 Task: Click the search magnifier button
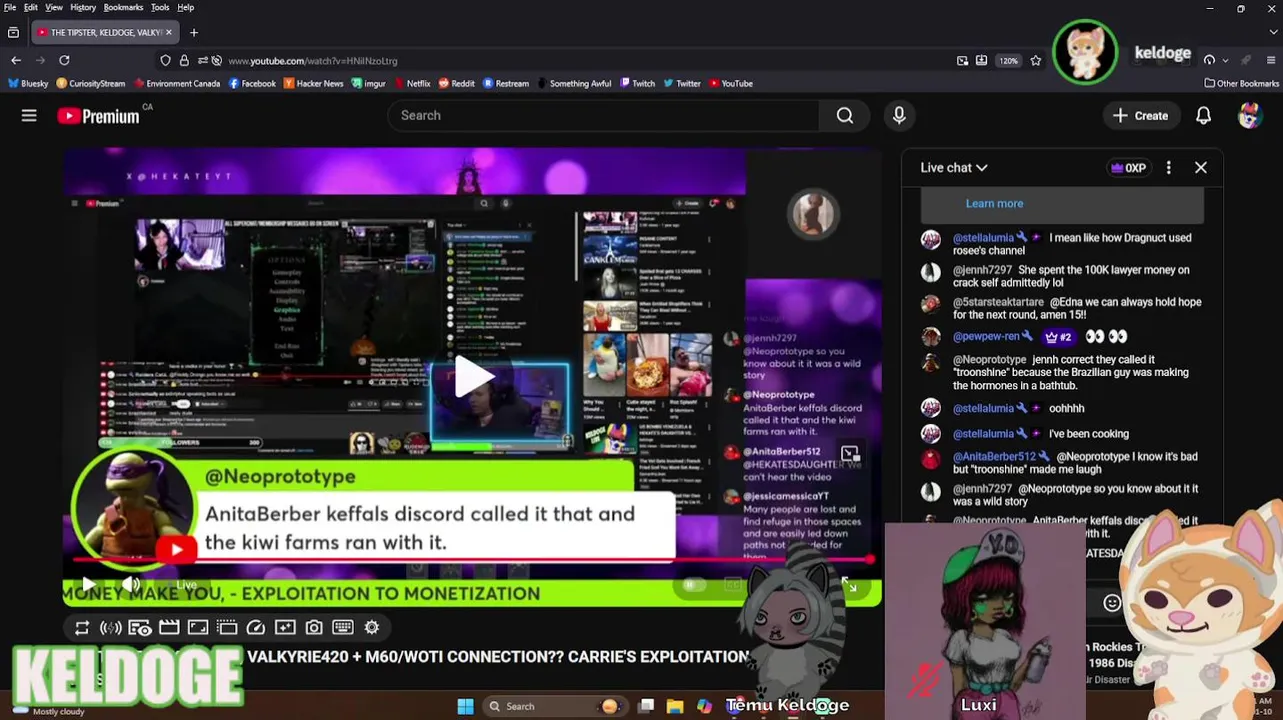click(x=845, y=116)
